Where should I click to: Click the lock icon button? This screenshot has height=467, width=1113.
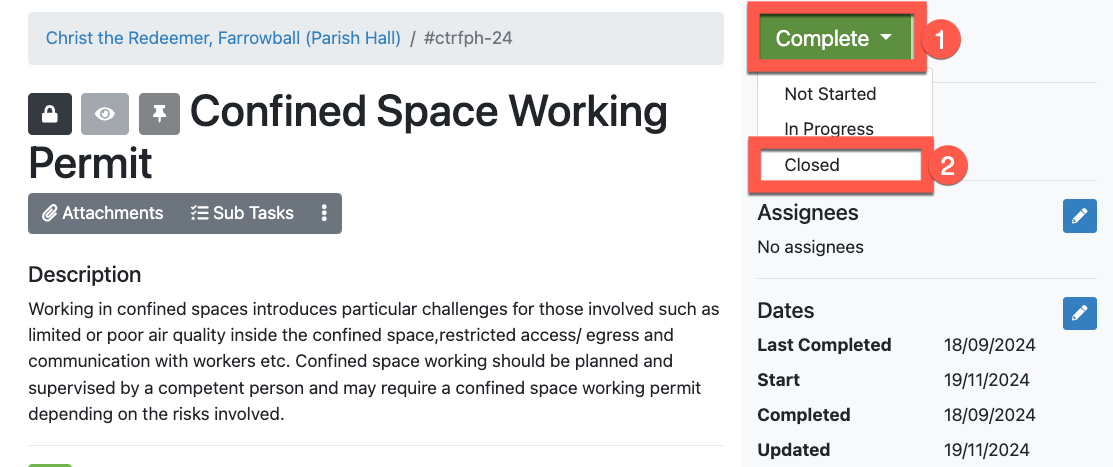48,114
